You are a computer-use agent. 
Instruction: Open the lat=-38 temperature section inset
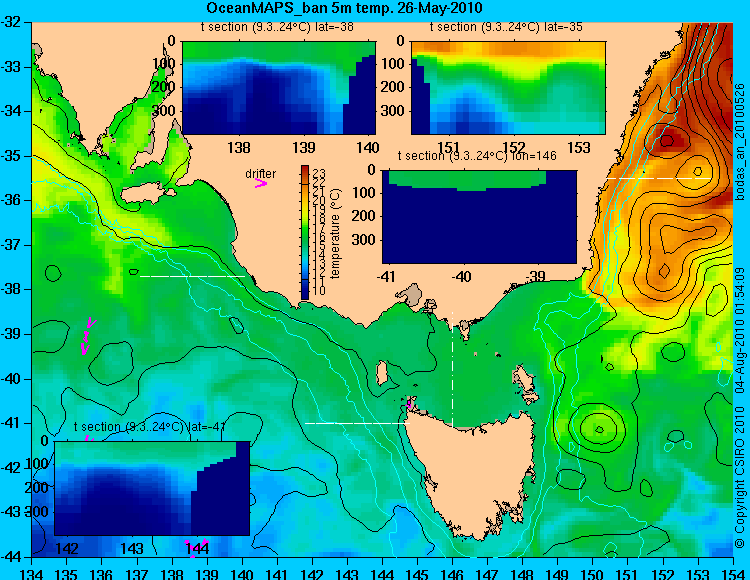(x=279, y=88)
